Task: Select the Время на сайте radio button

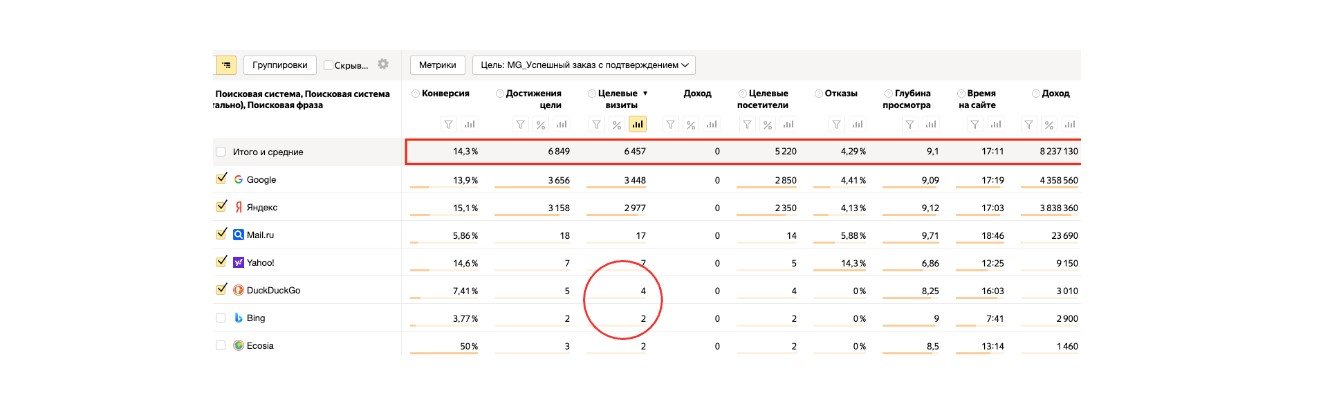Action: pyautogui.click(x=960, y=94)
